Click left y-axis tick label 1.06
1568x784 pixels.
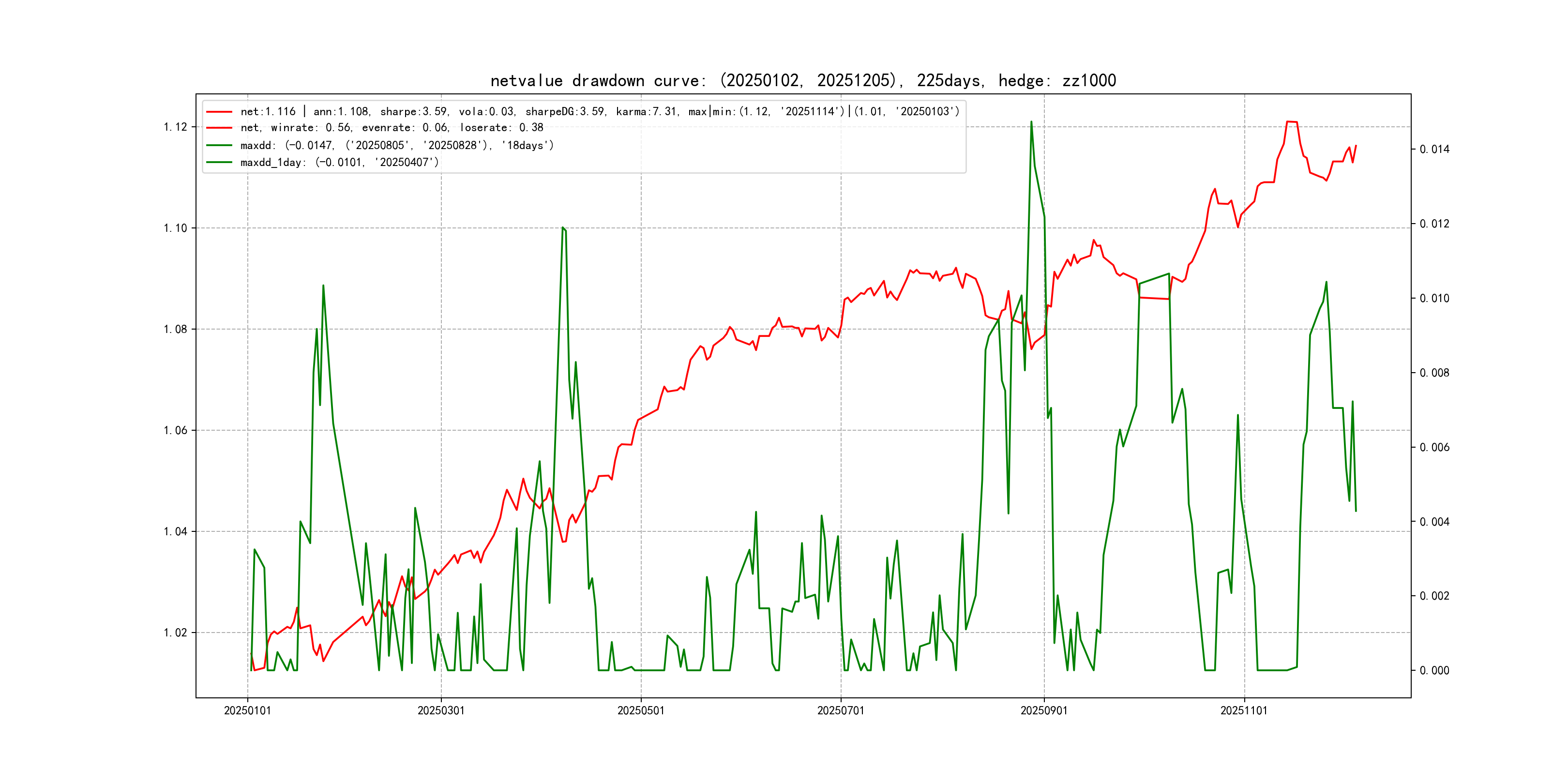(175, 431)
